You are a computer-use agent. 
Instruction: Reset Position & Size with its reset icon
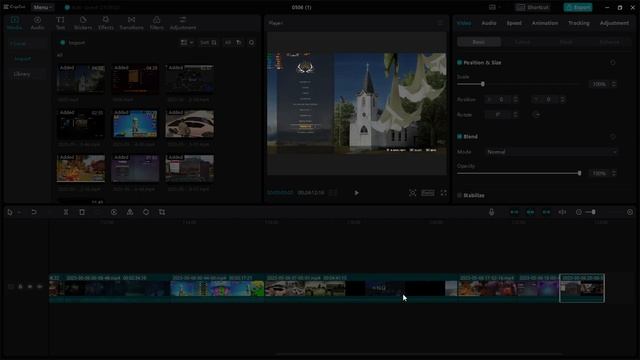(613, 62)
